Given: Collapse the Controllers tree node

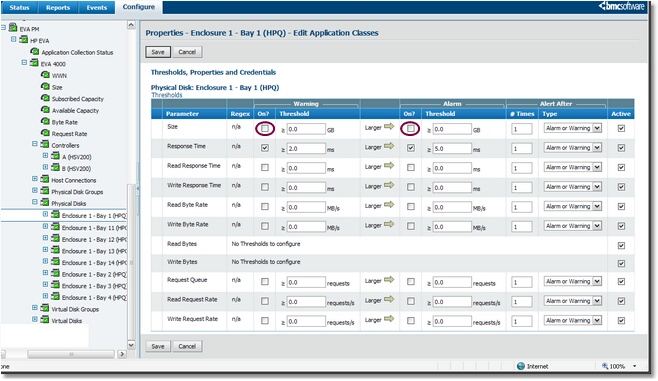Looking at the screenshot, I should pyautogui.click(x=35, y=144).
